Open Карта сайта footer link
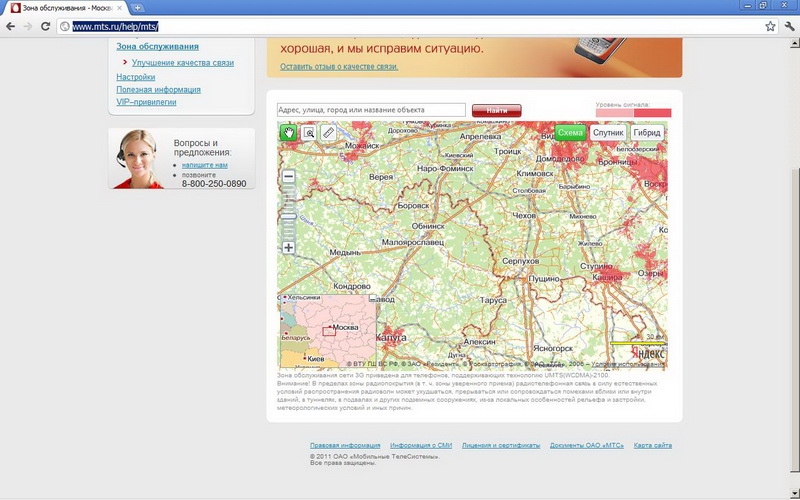This screenshot has width=800, height=500. (653, 445)
